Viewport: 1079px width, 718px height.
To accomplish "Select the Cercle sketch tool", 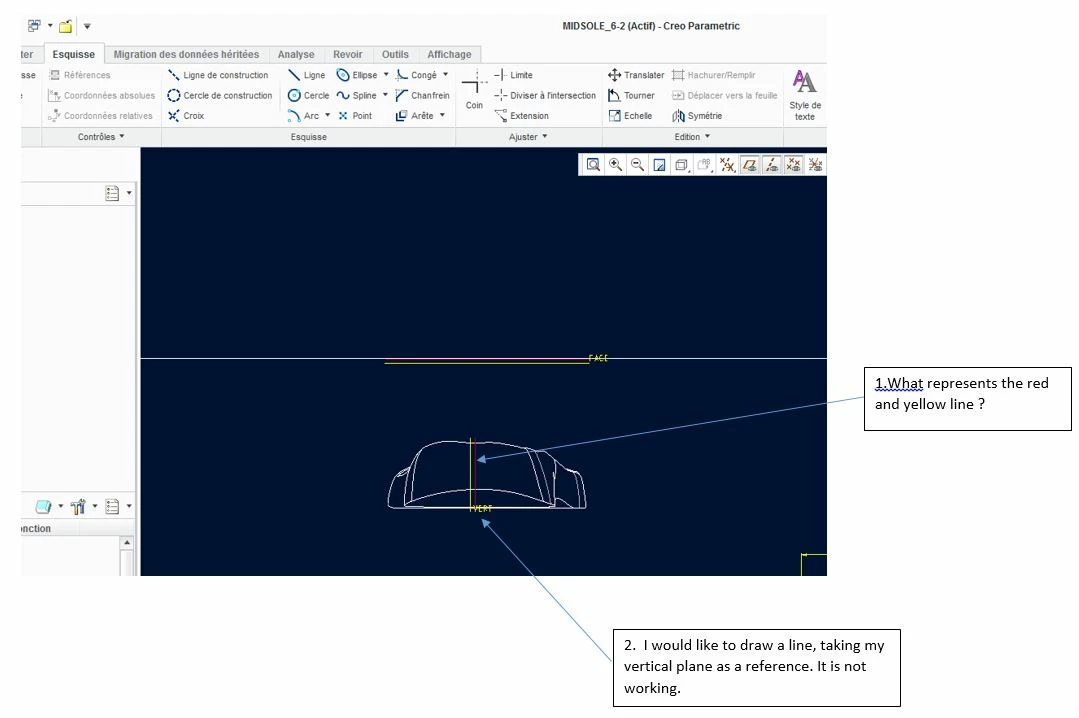I will 308,96.
